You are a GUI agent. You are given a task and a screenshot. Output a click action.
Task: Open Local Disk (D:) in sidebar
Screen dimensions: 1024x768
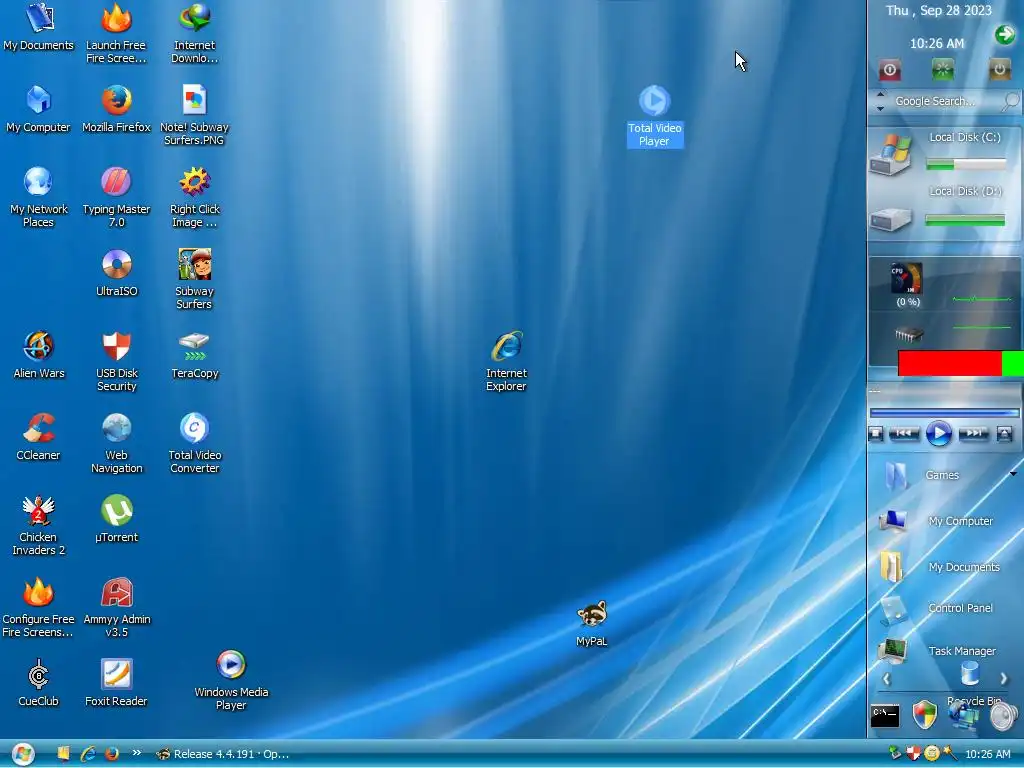944,211
